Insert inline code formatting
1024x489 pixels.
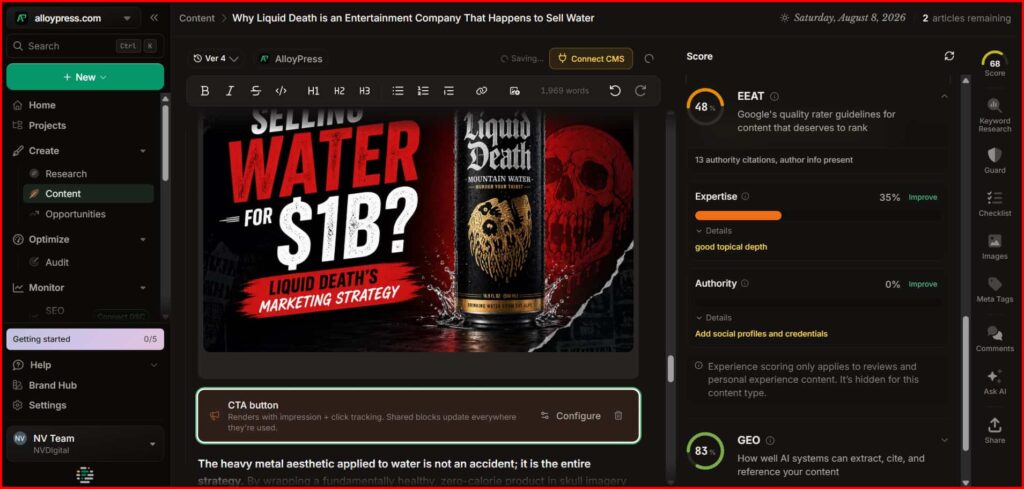coord(281,91)
